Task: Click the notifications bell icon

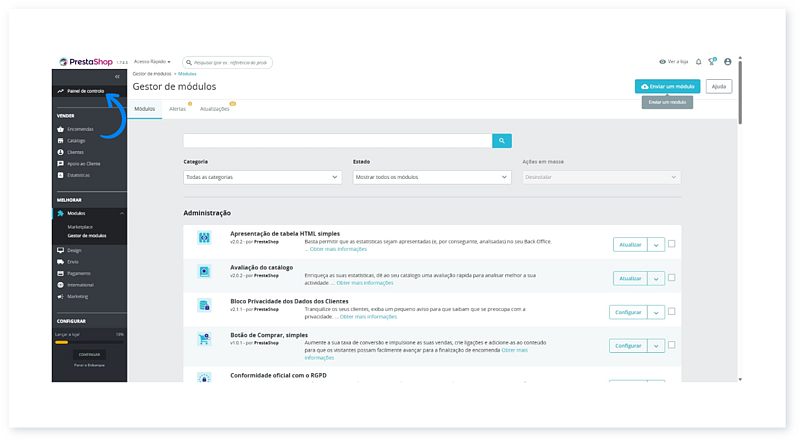Action: (x=698, y=61)
